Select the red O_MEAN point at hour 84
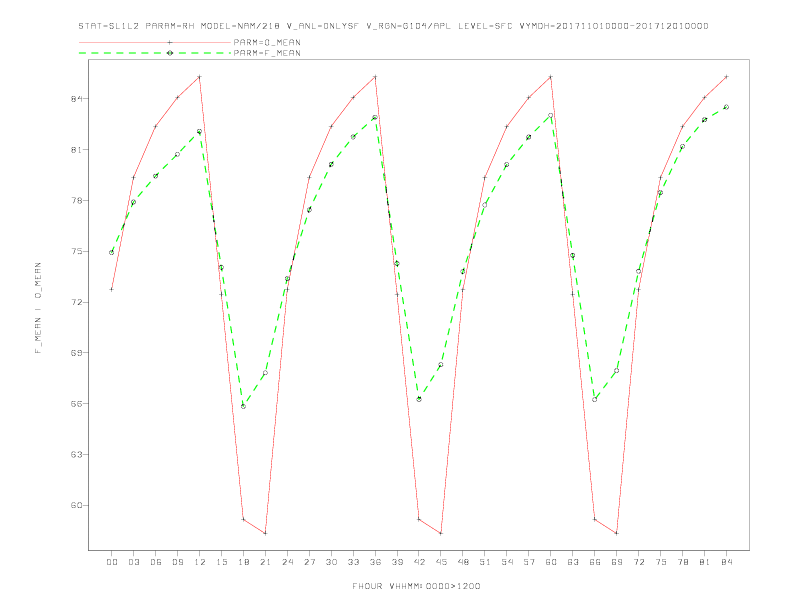 pyautogui.click(x=726, y=77)
